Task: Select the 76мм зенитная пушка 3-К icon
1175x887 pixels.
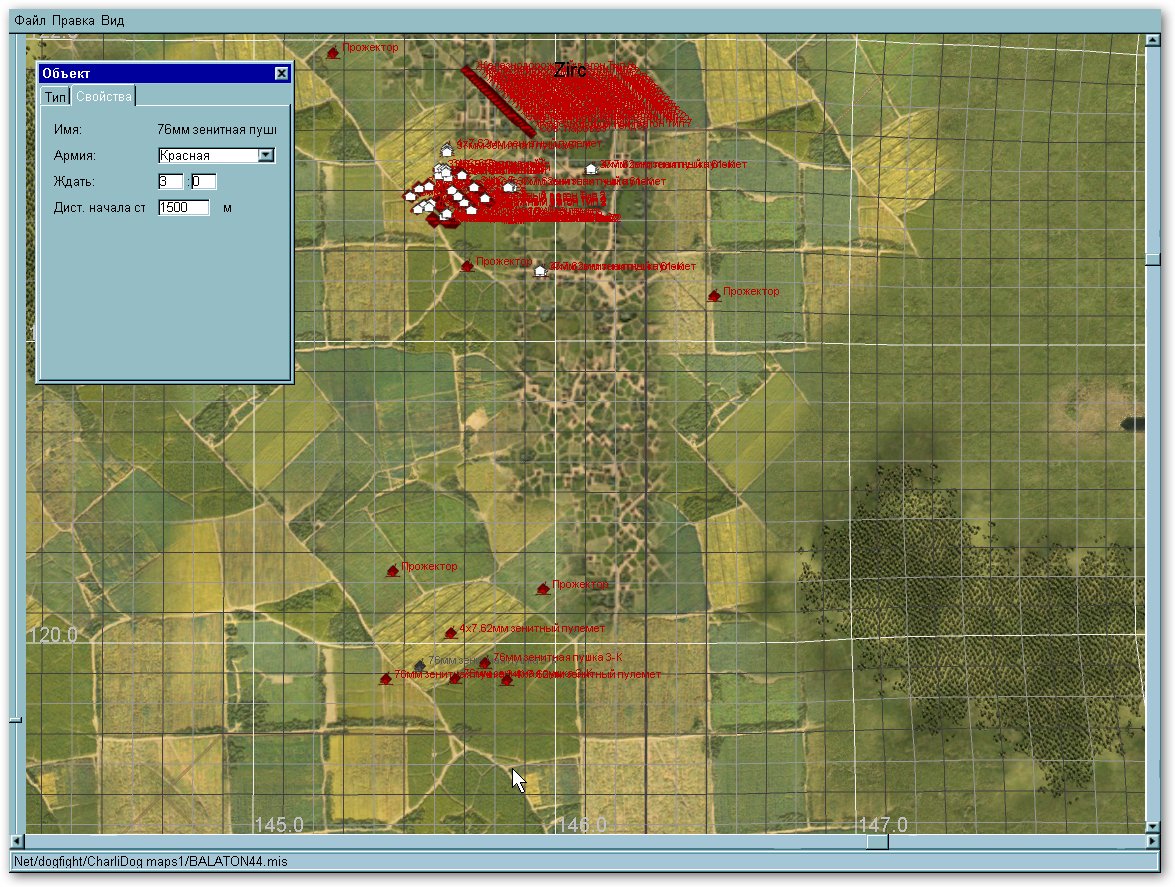Action: [484, 662]
